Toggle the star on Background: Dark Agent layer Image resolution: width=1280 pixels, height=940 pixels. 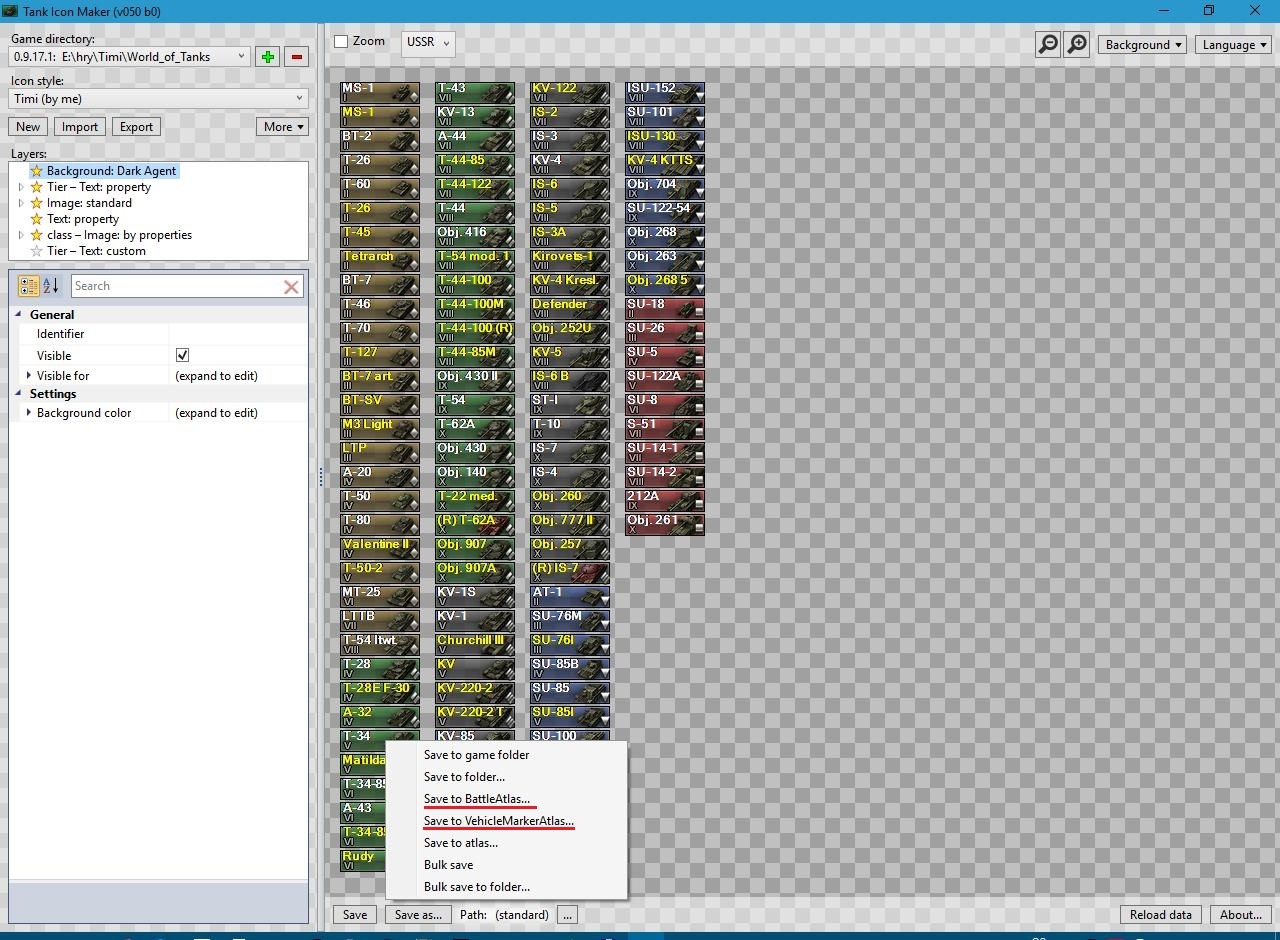[37, 171]
